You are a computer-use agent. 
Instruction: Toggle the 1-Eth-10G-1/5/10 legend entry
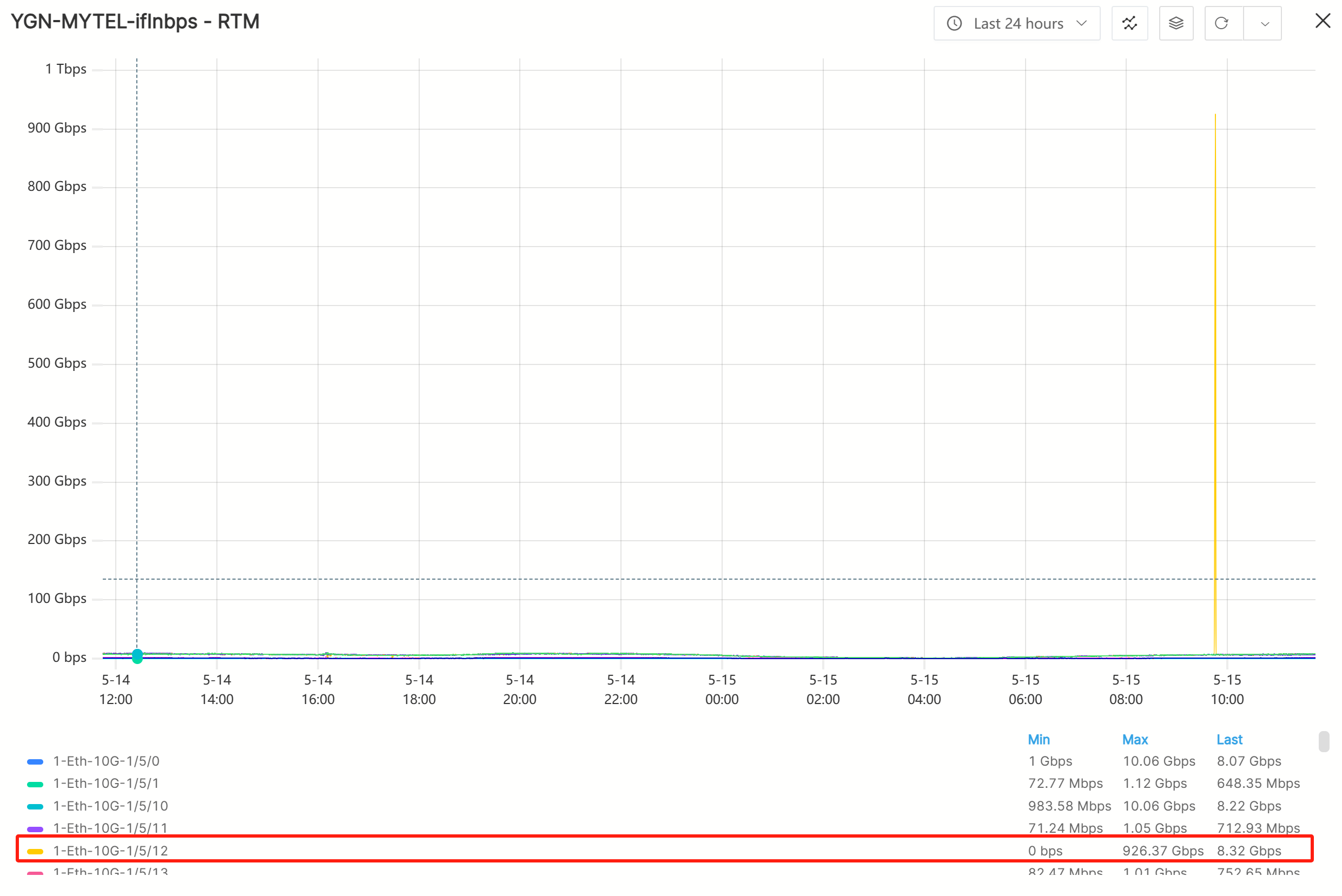110,806
